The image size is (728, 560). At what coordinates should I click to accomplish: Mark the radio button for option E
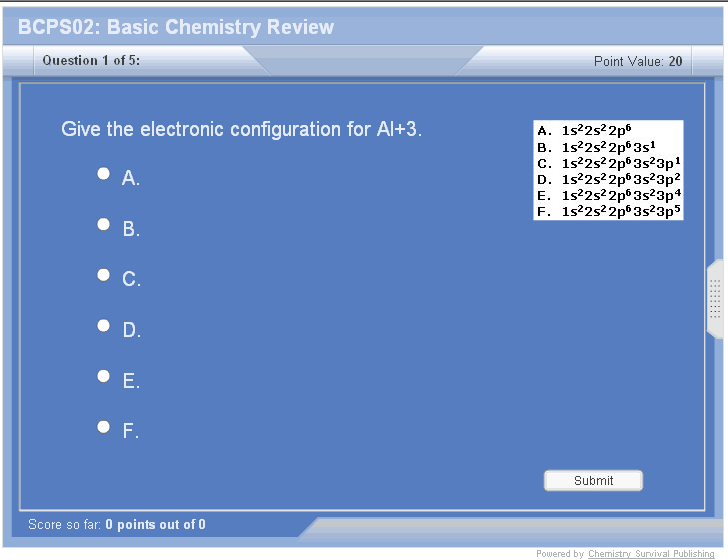pyautogui.click(x=104, y=376)
